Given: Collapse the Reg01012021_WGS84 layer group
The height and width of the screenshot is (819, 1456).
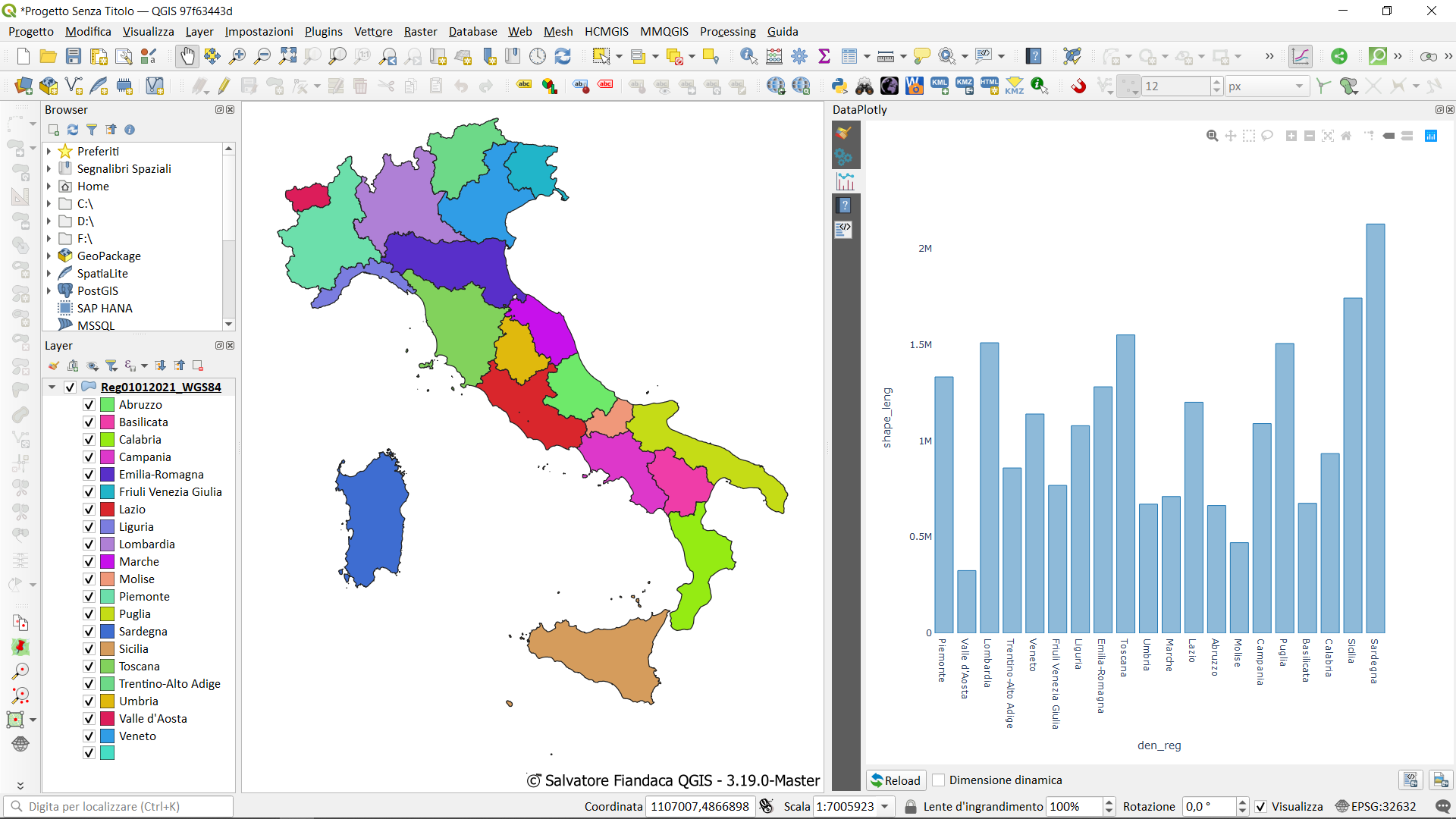Looking at the screenshot, I should tap(52, 388).
